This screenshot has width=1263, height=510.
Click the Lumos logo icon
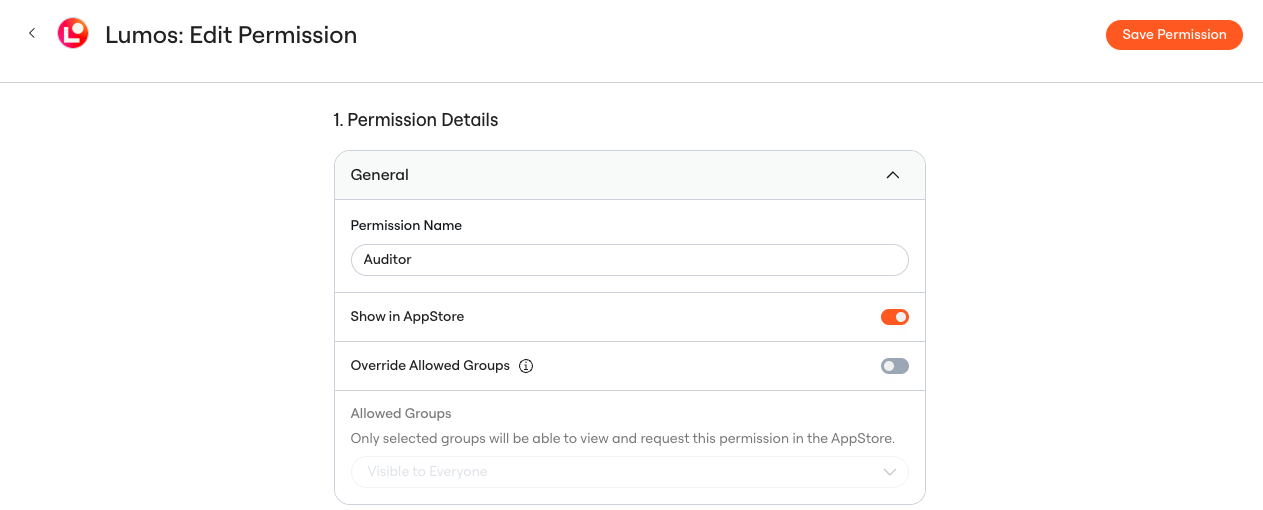73,34
